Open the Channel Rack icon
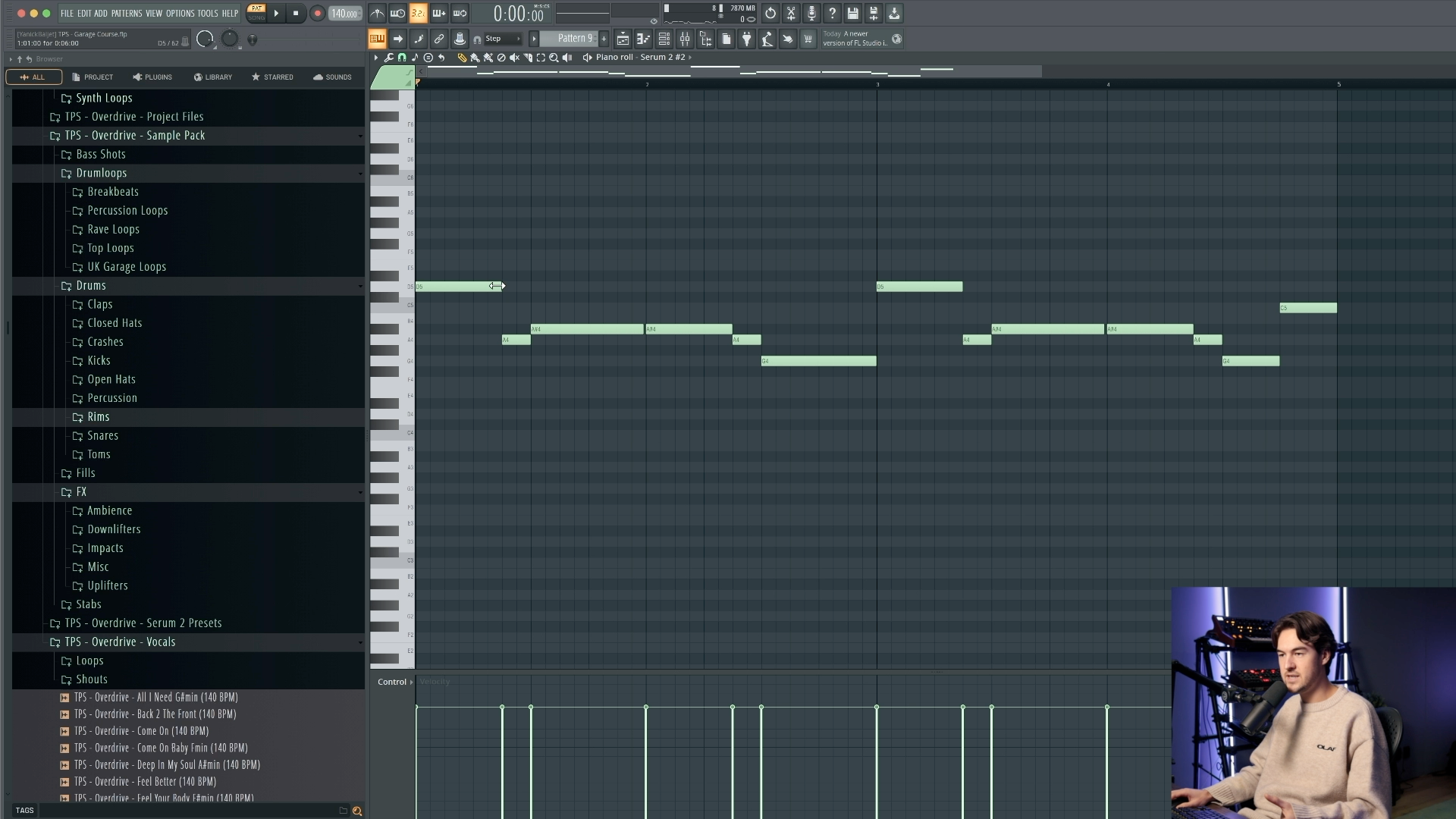Viewport: 1456px width, 819px height. click(664, 39)
